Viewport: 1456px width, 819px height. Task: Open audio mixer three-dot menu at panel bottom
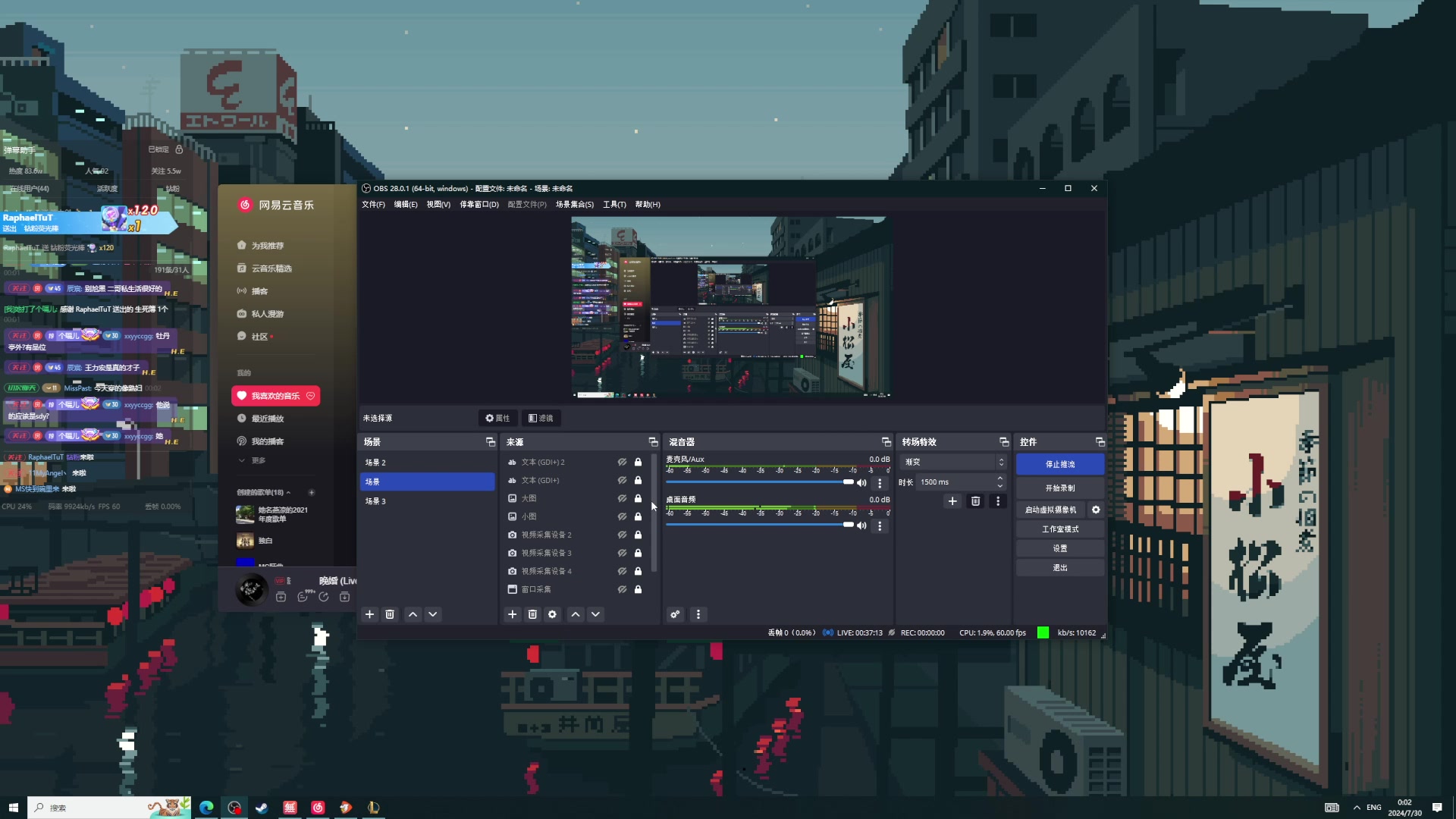[x=698, y=614]
